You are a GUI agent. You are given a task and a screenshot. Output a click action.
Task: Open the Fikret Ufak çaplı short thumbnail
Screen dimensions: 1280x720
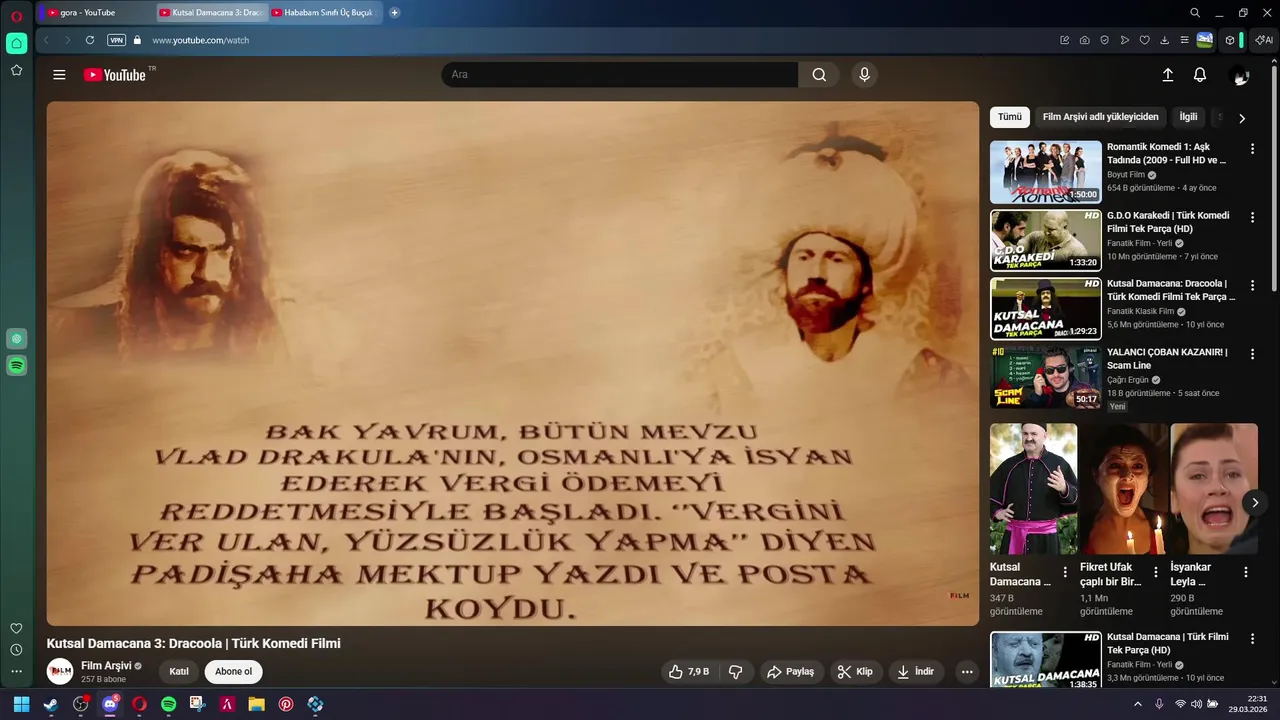coord(1124,489)
